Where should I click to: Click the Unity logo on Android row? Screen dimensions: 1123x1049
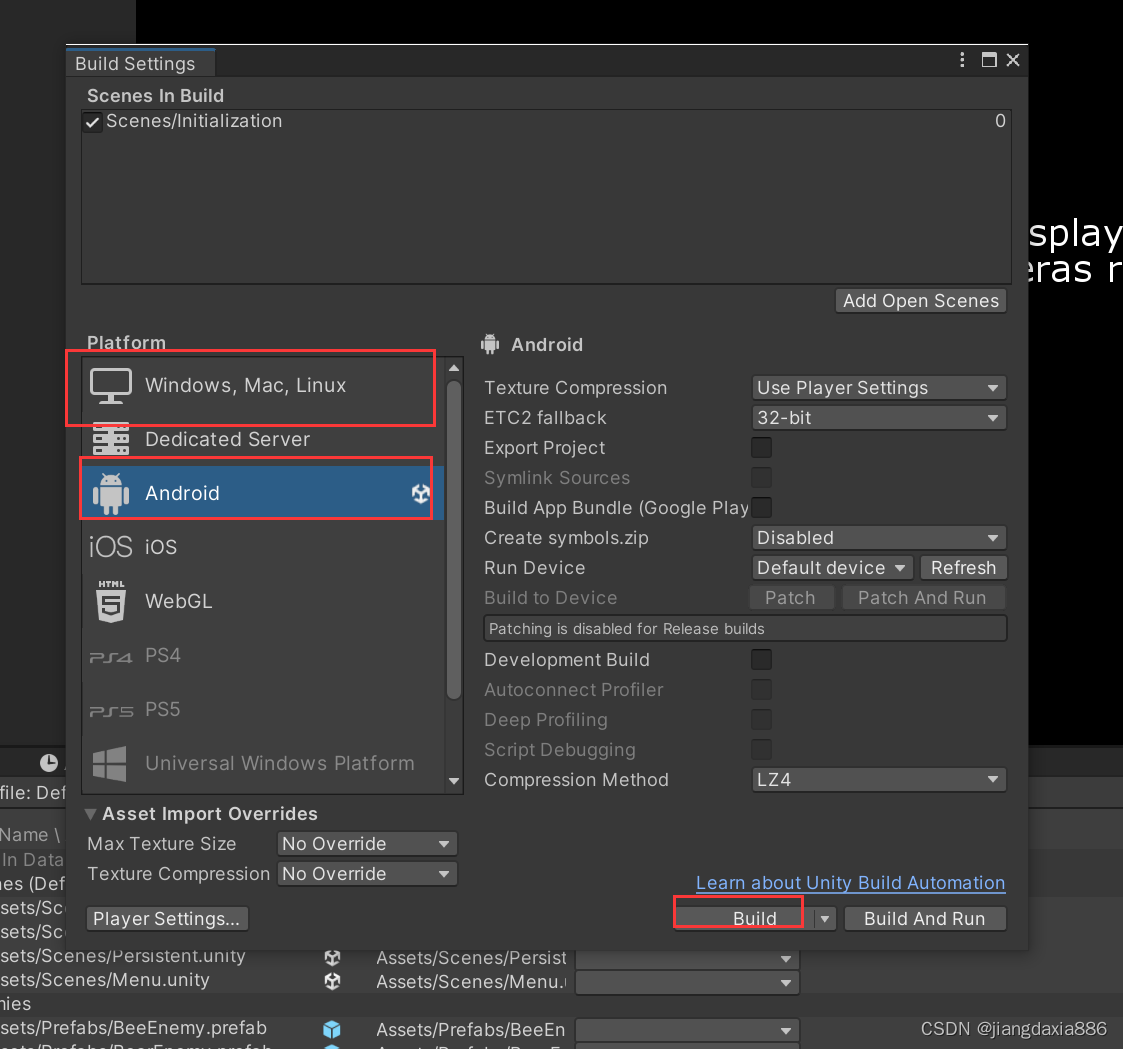tap(420, 493)
